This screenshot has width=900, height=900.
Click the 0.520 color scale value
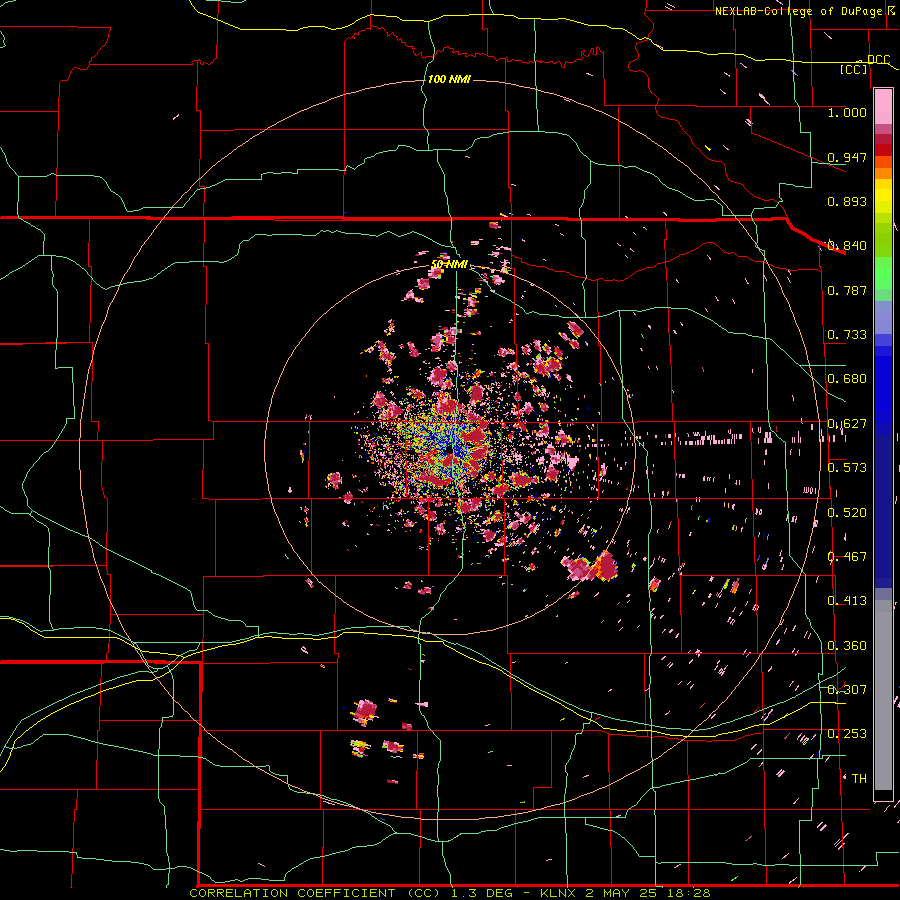click(847, 513)
